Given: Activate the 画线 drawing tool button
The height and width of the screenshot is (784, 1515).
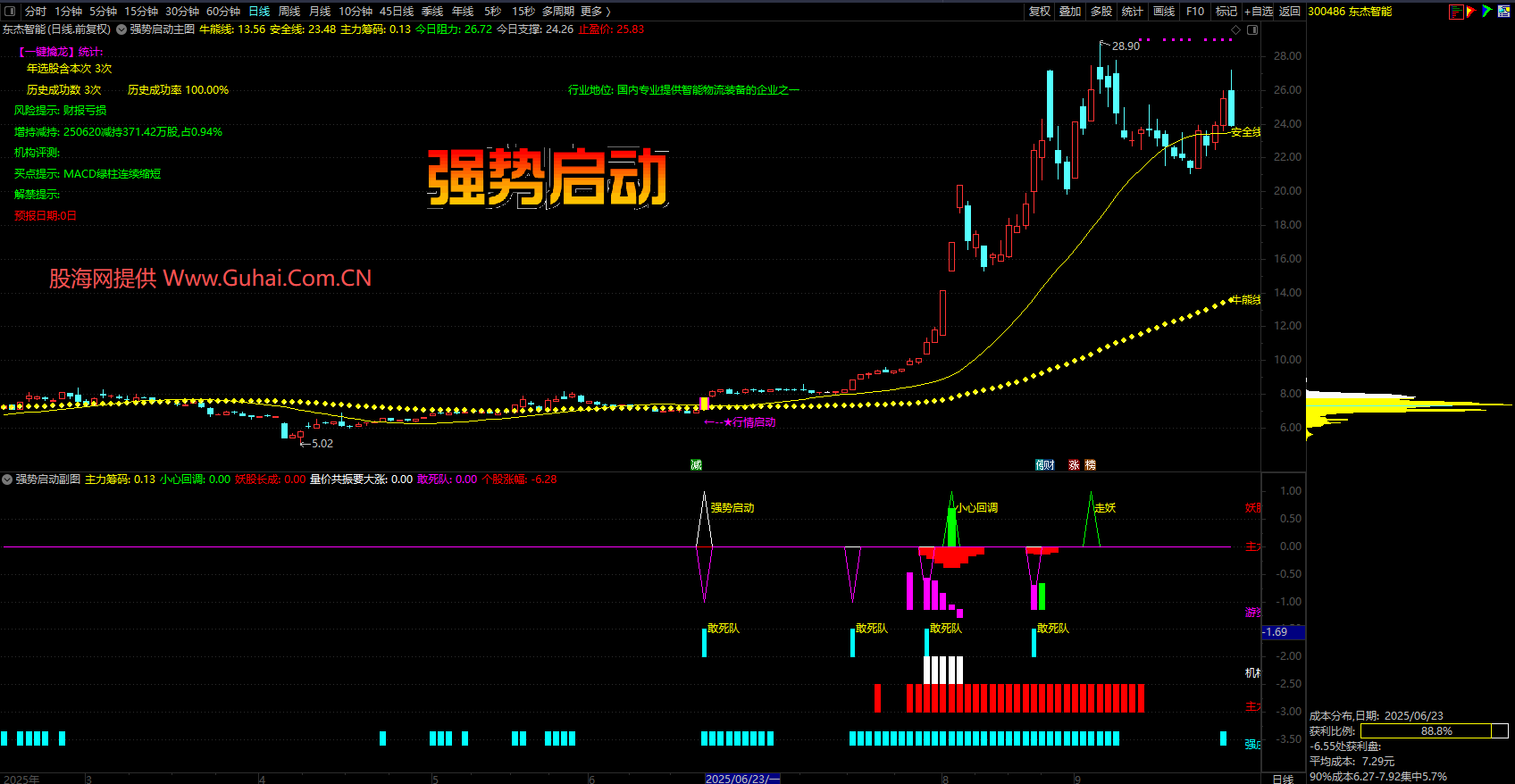Looking at the screenshot, I should click(1164, 11).
